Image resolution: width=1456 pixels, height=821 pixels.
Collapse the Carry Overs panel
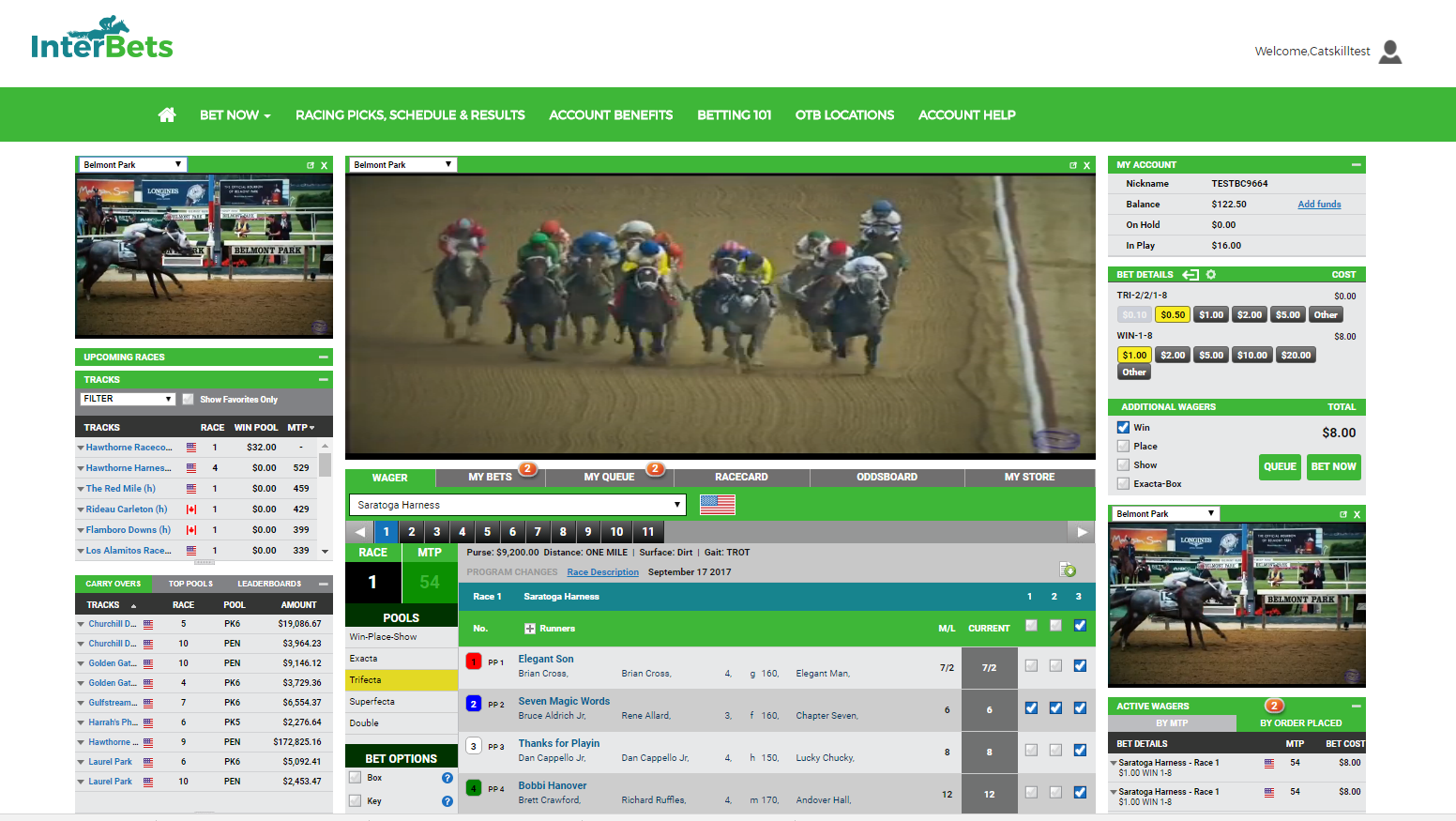tap(324, 584)
